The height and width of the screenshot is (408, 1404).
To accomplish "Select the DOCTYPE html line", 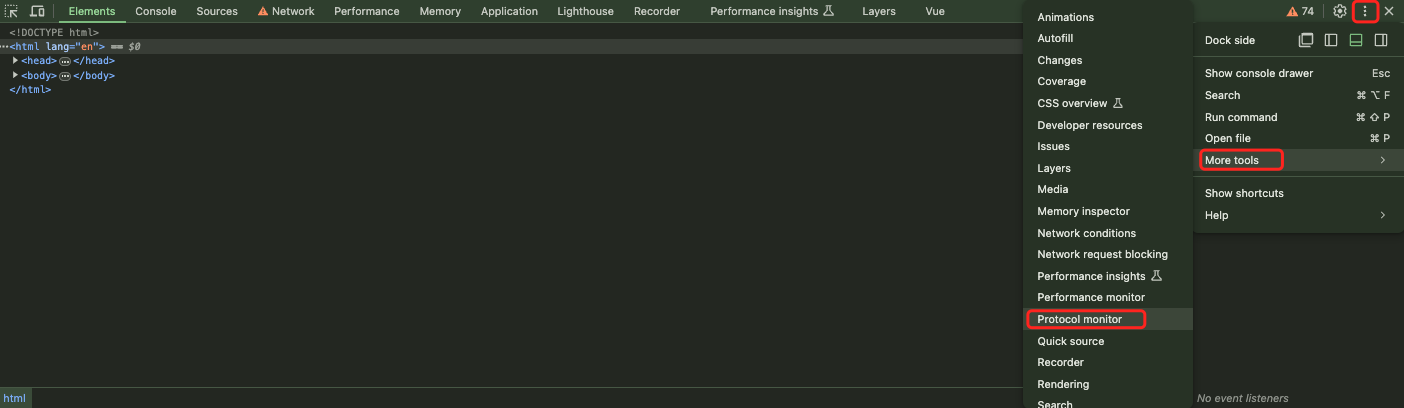I will (54, 33).
